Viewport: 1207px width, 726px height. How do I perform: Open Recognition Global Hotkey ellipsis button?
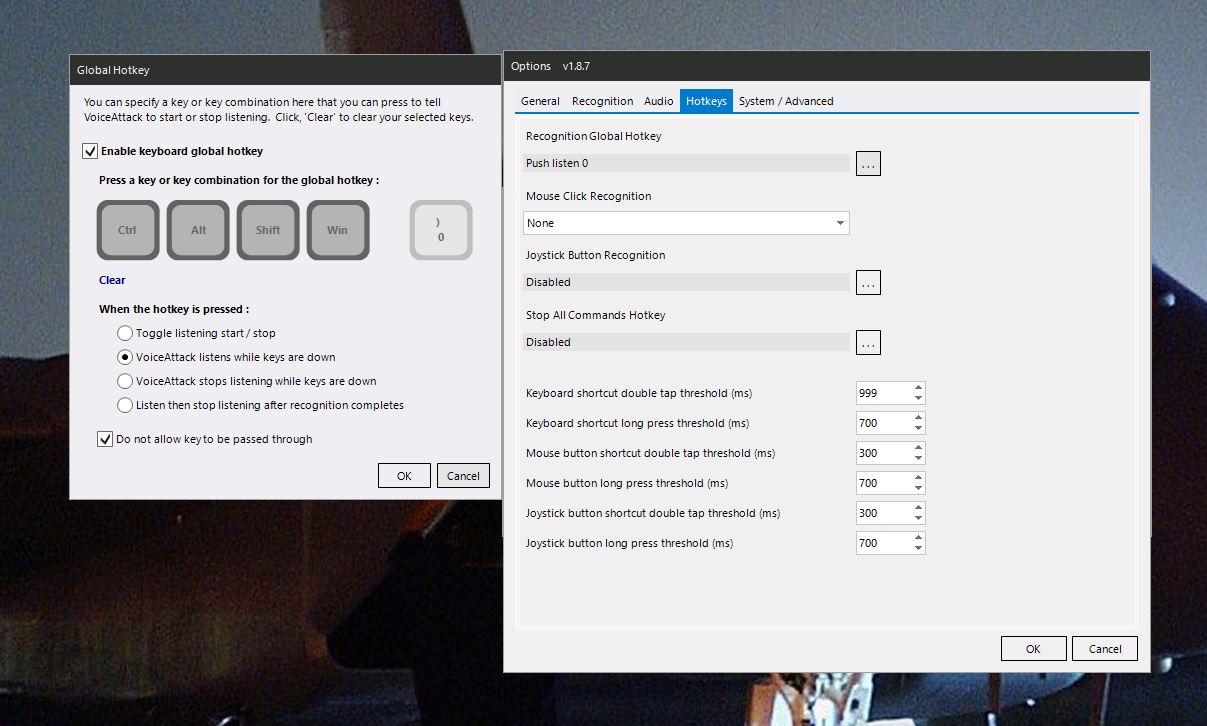869,163
